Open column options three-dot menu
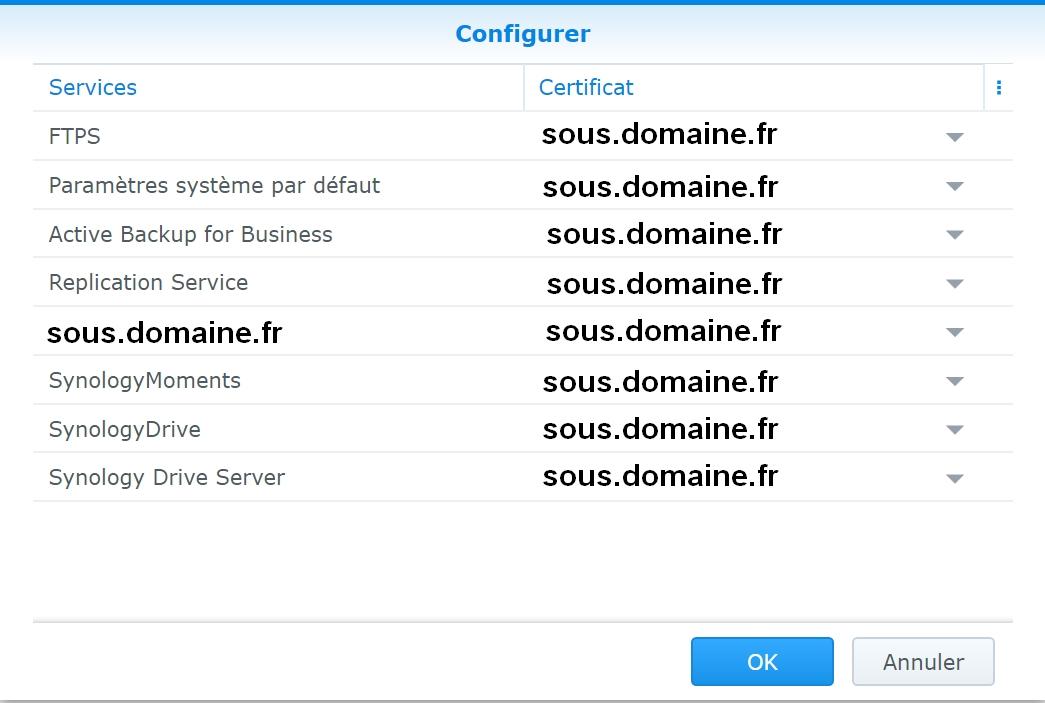1045x703 pixels. [998, 88]
